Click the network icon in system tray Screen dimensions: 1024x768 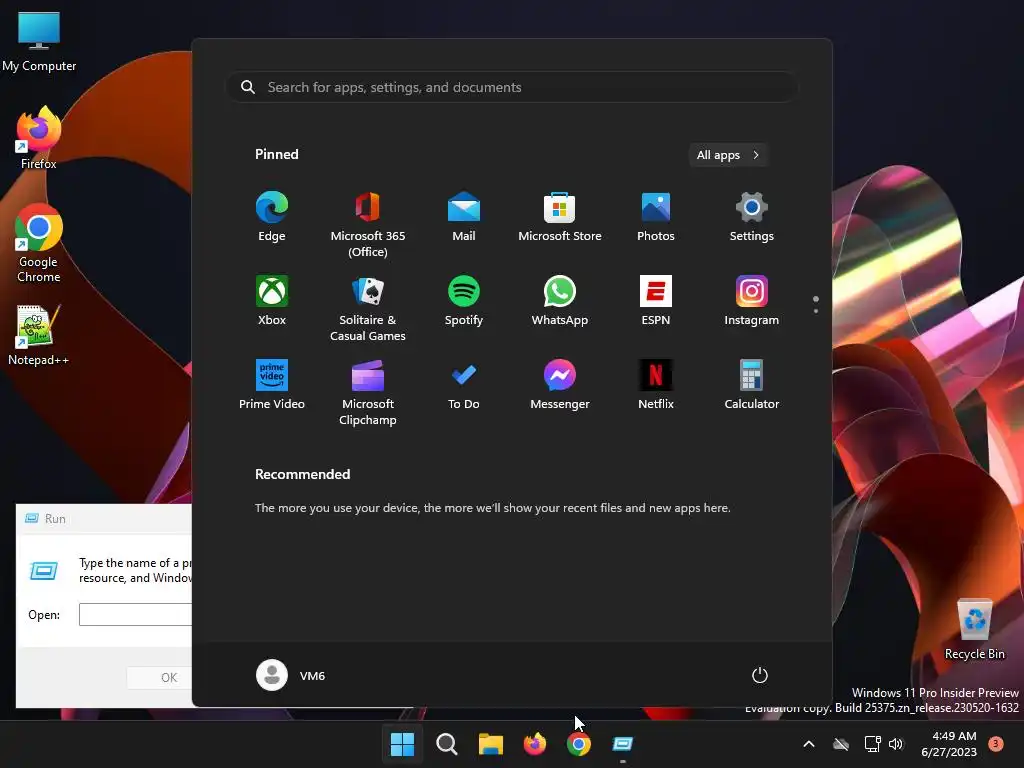point(872,744)
